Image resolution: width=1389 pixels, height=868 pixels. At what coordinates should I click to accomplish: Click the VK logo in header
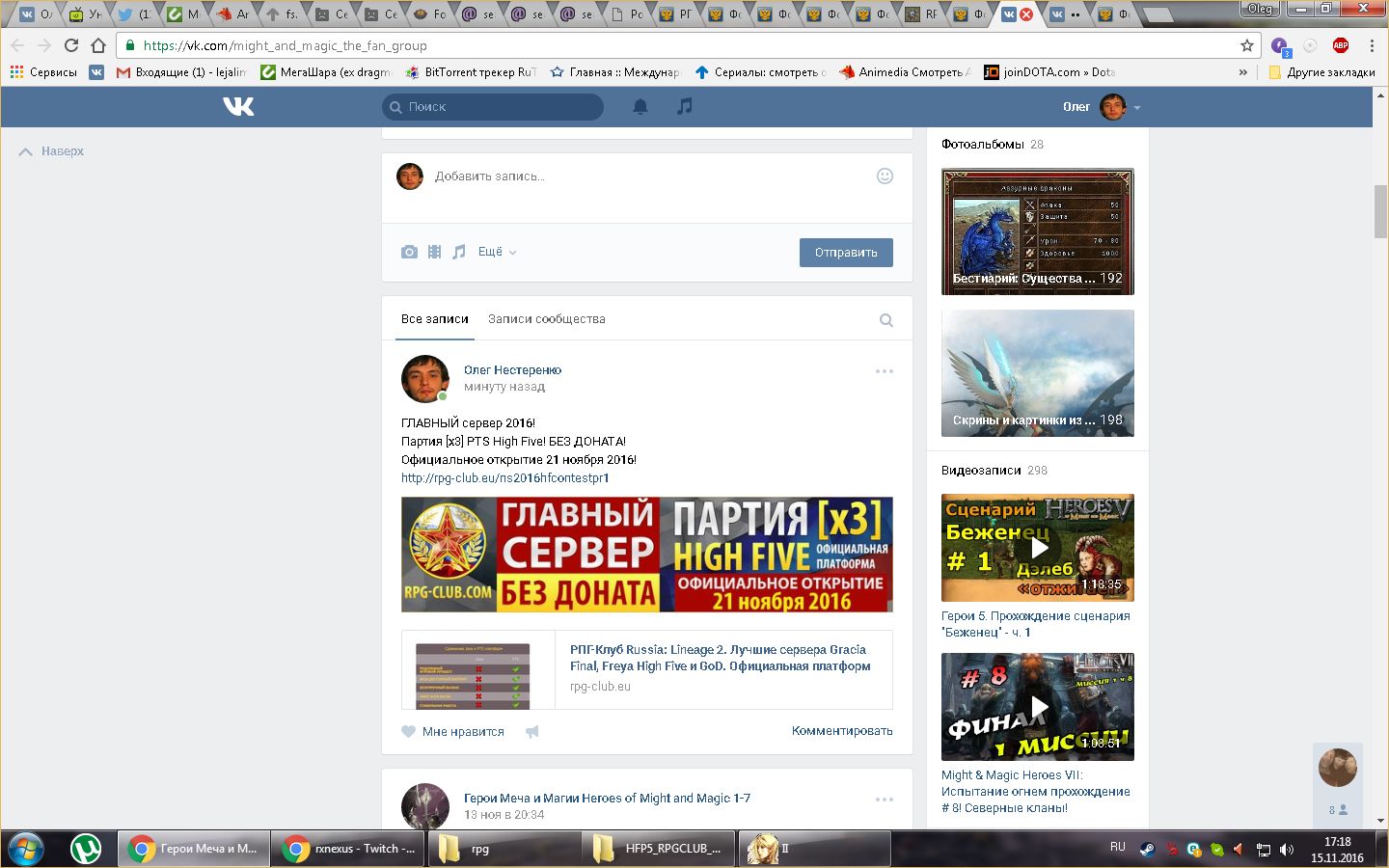tap(238, 107)
